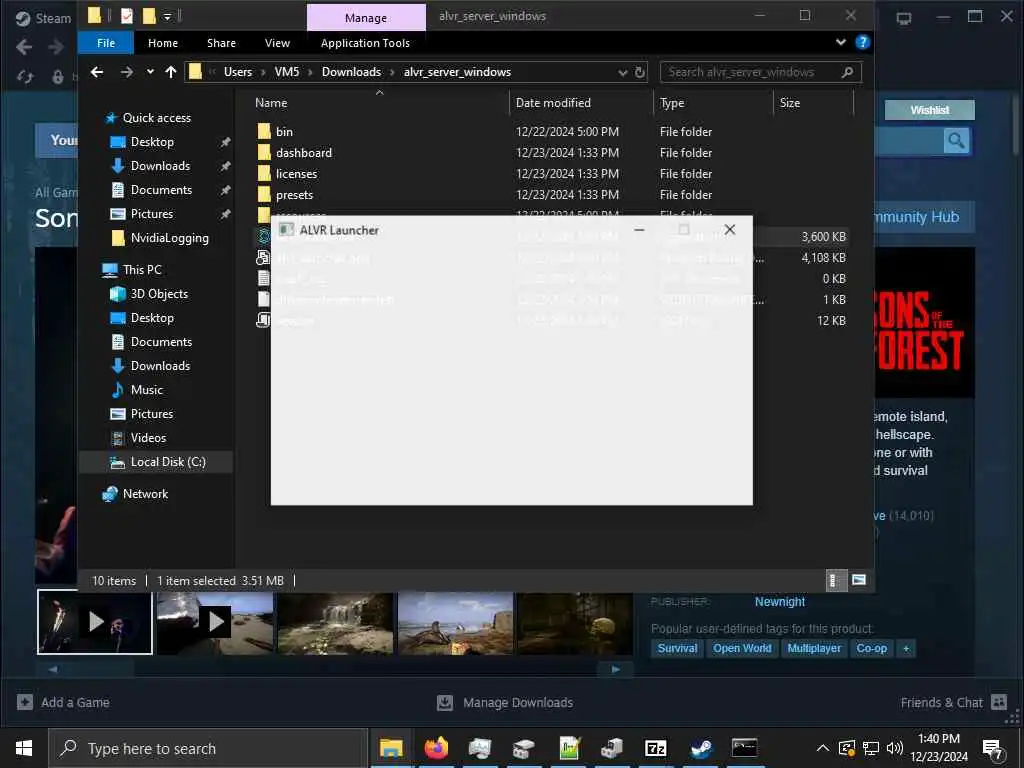The width and height of the screenshot is (1024, 768).
Task: Open 3D Objects in navigation pane
Action: tap(159, 294)
